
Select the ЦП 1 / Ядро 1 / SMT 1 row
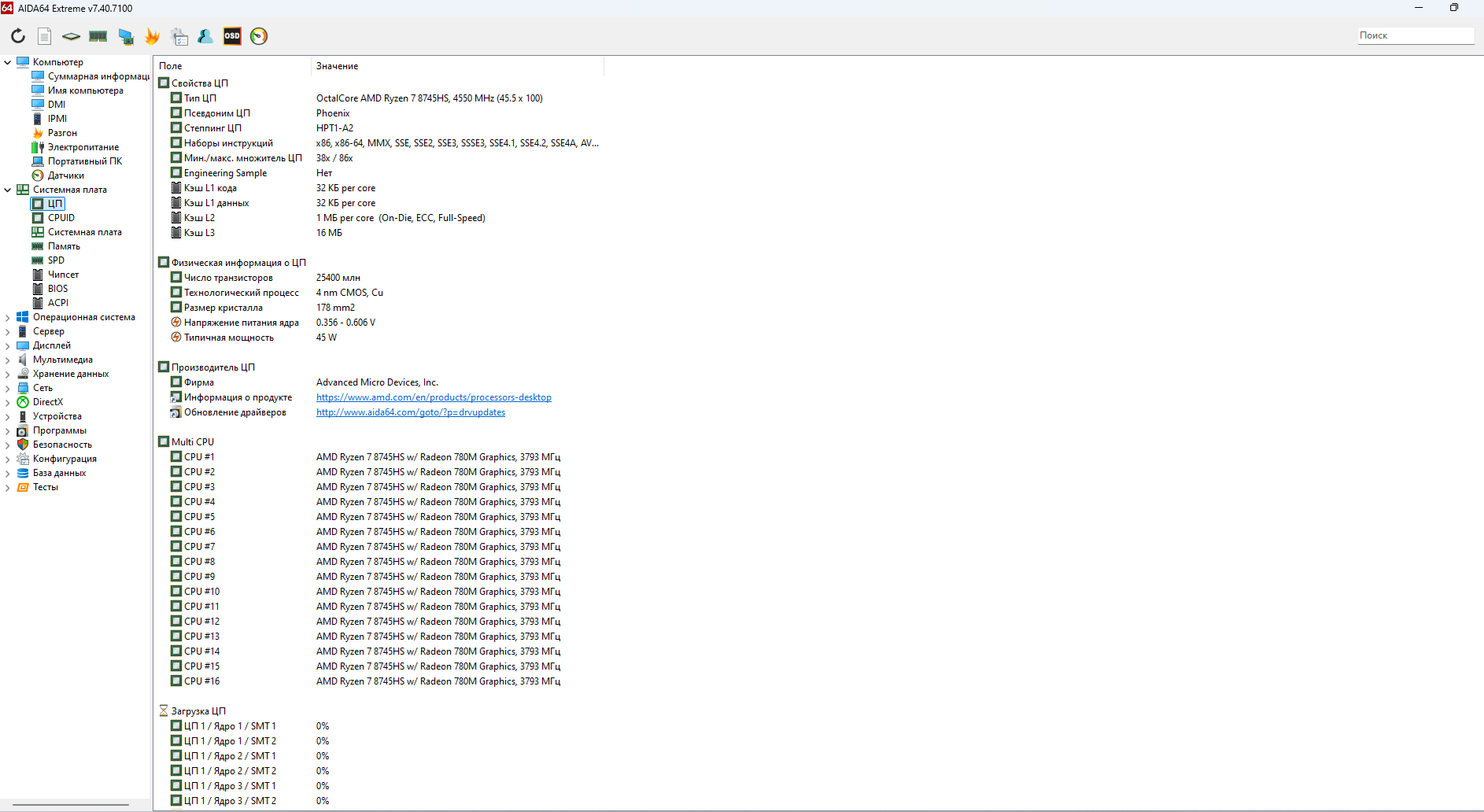378,726
